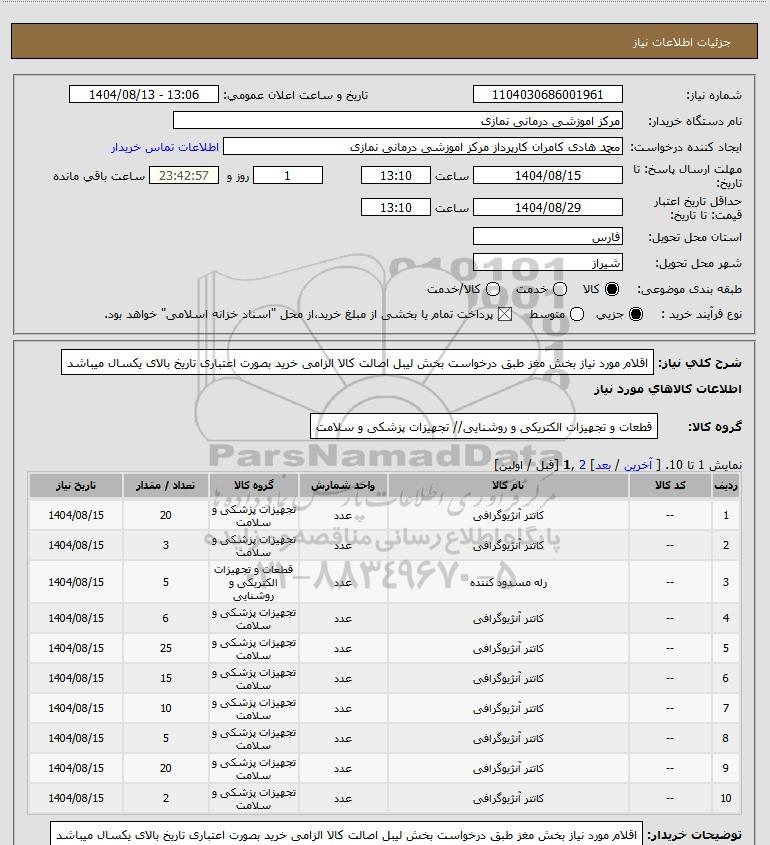This screenshot has height=845, width=770.
Task: Select رله مسدود کننده item in row 3
Action: (x=508, y=583)
